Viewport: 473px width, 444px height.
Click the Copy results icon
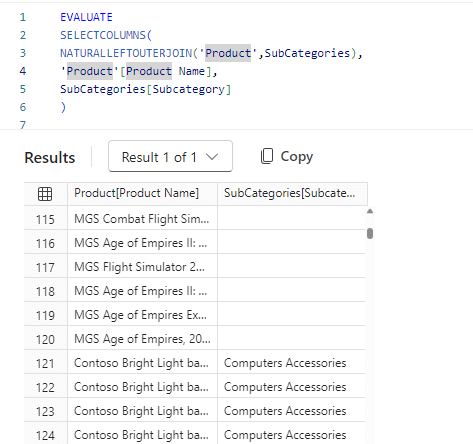click(267, 156)
